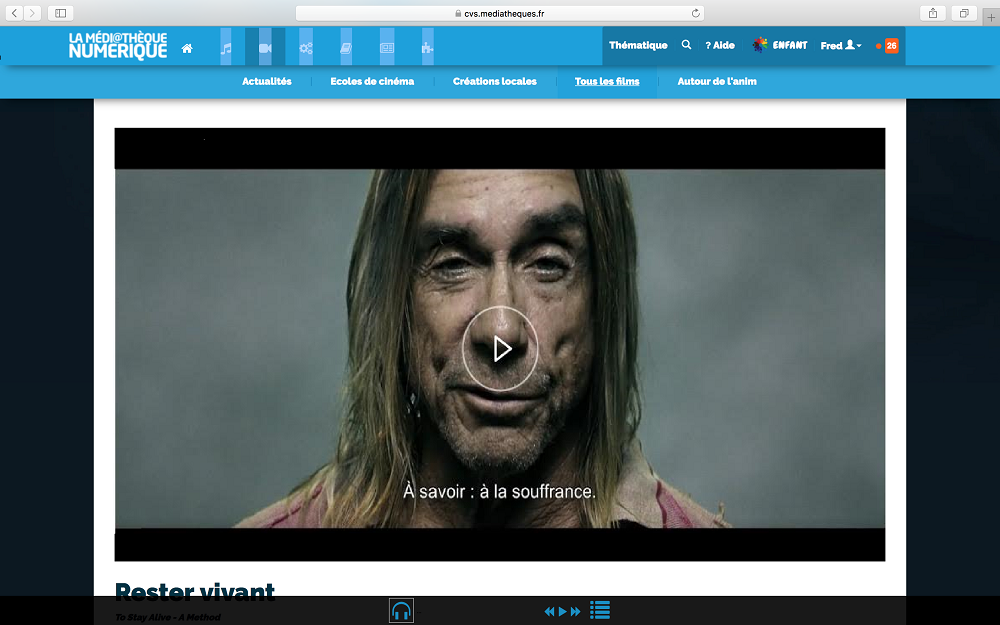Select Tous les films tab
Viewport: 1000px width, 625px height.
click(x=607, y=82)
